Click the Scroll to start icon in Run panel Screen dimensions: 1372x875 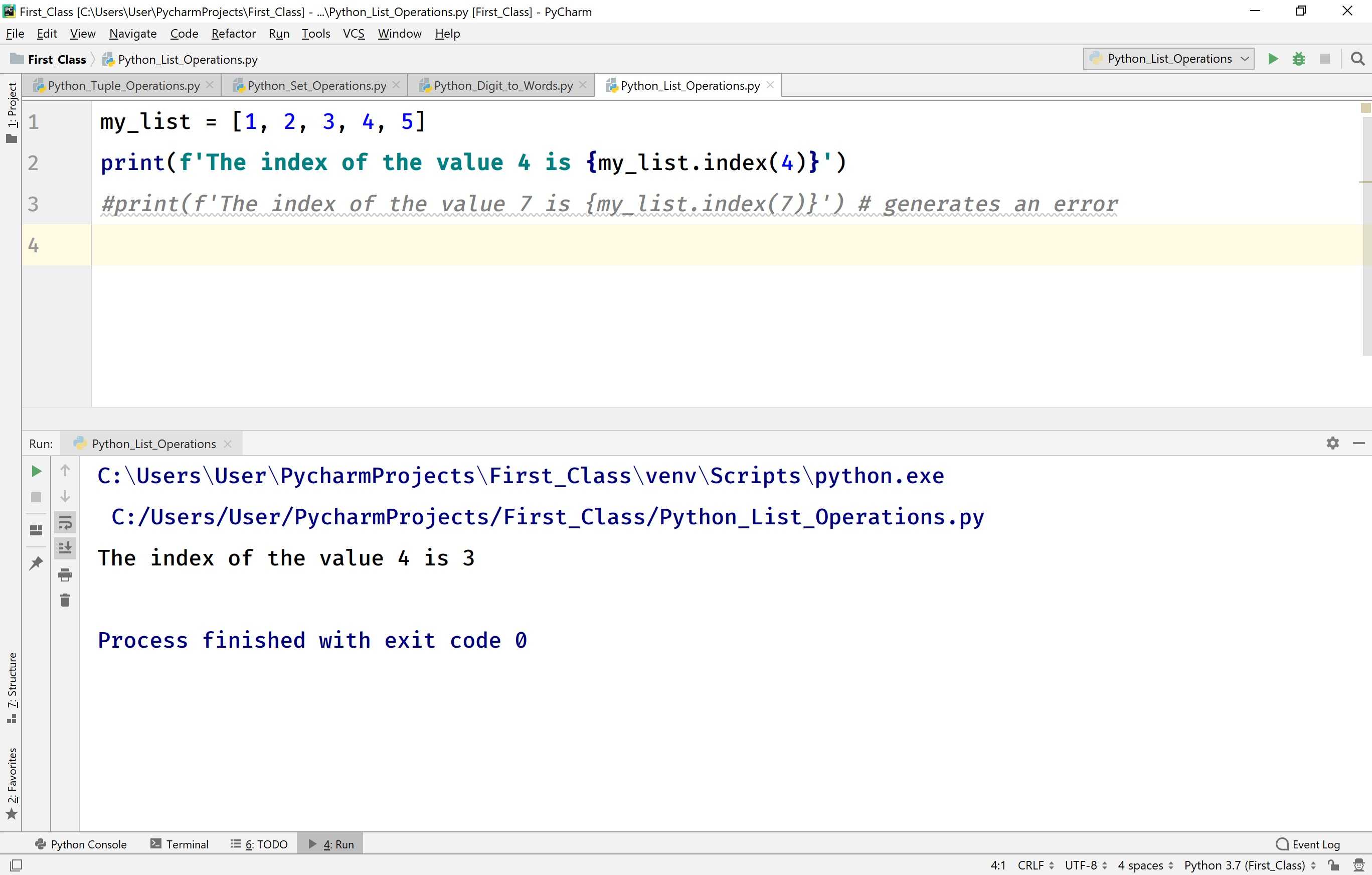(65, 470)
